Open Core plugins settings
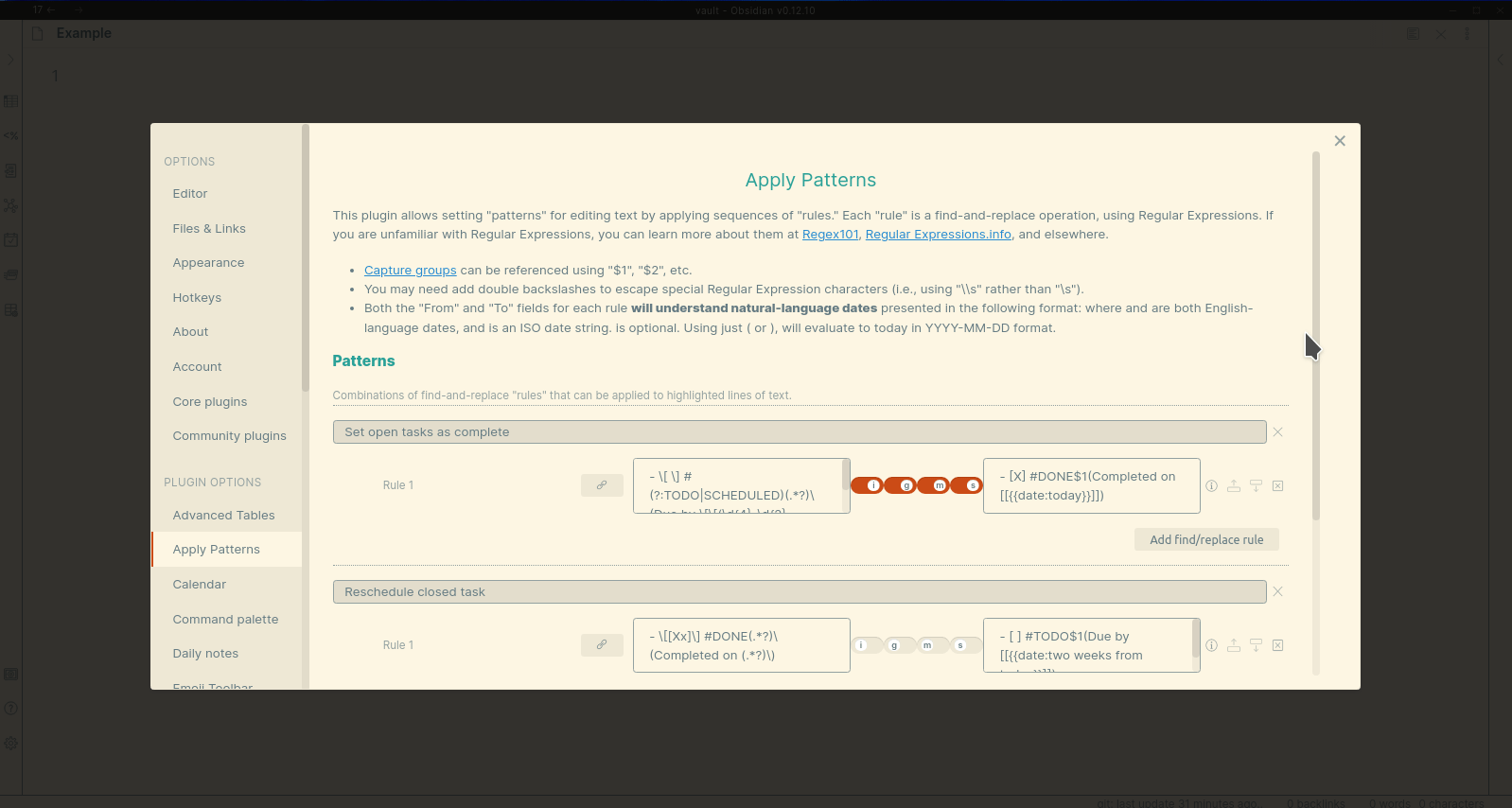 (226, 402)
